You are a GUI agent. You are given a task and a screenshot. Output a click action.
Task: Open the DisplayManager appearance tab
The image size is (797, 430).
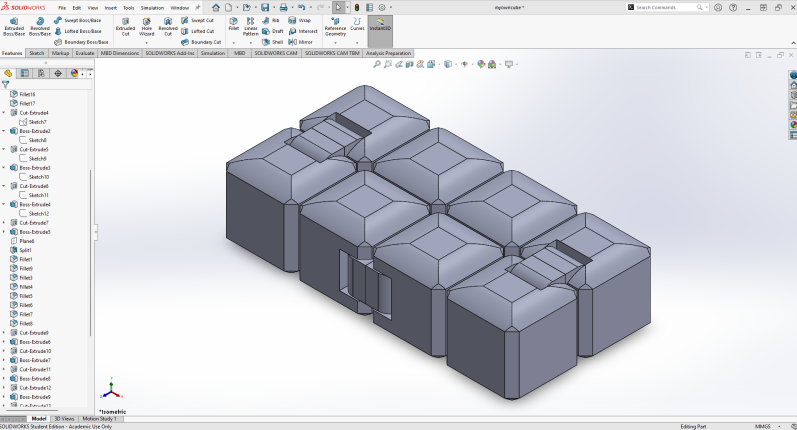74,73
